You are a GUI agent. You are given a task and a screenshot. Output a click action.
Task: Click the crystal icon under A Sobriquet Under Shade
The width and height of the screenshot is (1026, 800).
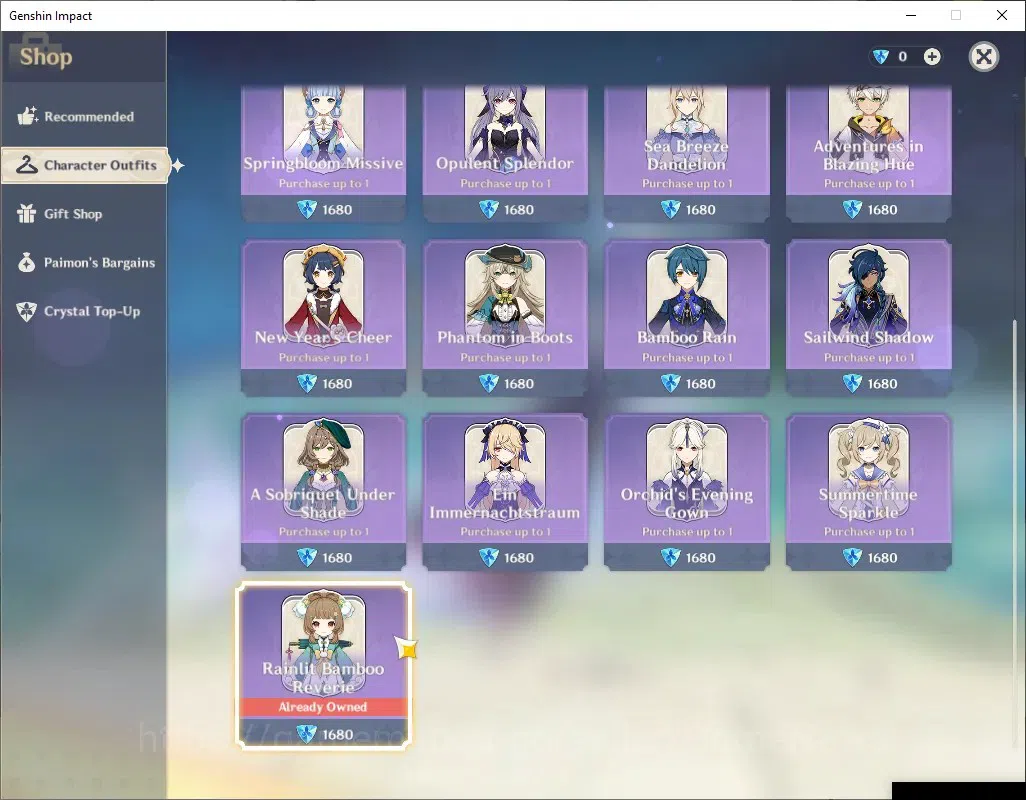tap(307, 557)
